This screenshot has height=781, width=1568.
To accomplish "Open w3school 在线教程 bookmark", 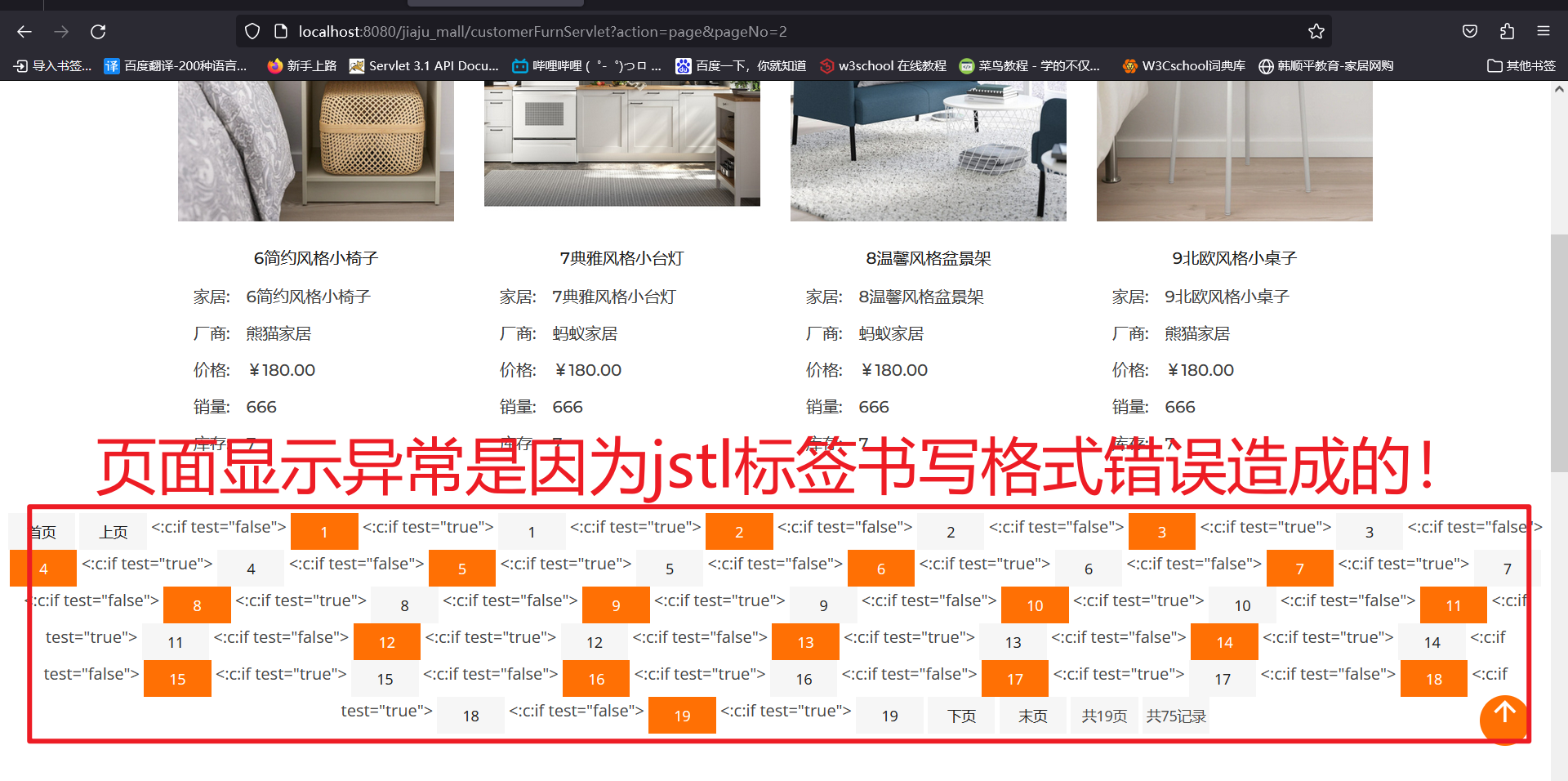I will pos(883,66).
